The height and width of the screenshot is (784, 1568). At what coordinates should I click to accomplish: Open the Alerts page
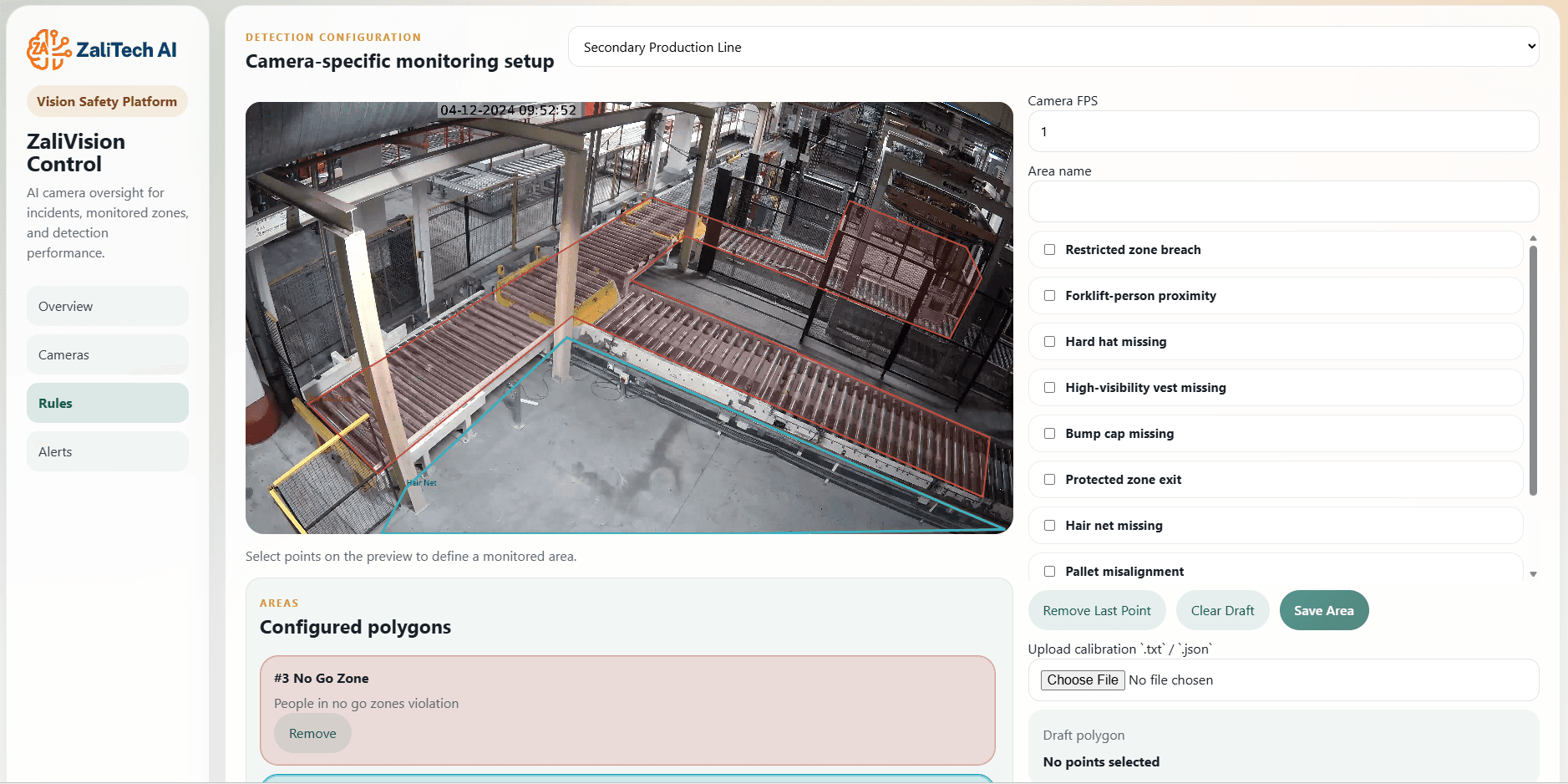click(107, 451)
